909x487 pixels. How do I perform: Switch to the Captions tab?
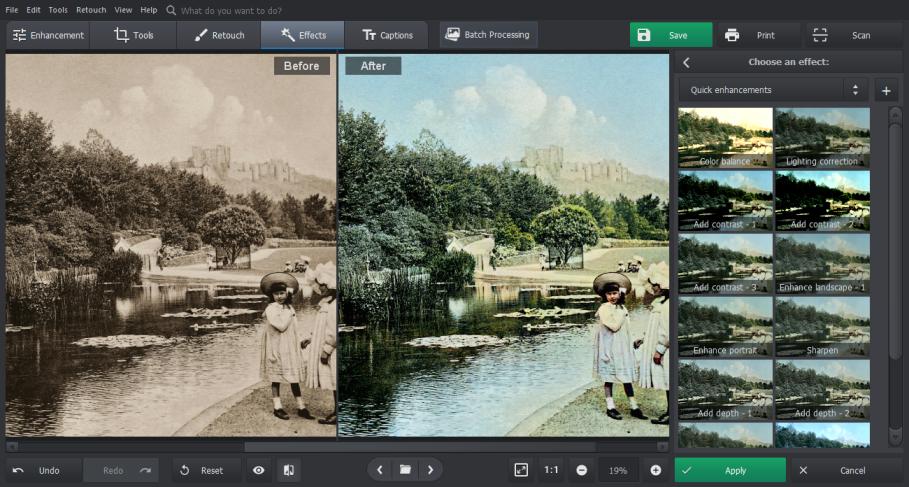pos(387,35)
